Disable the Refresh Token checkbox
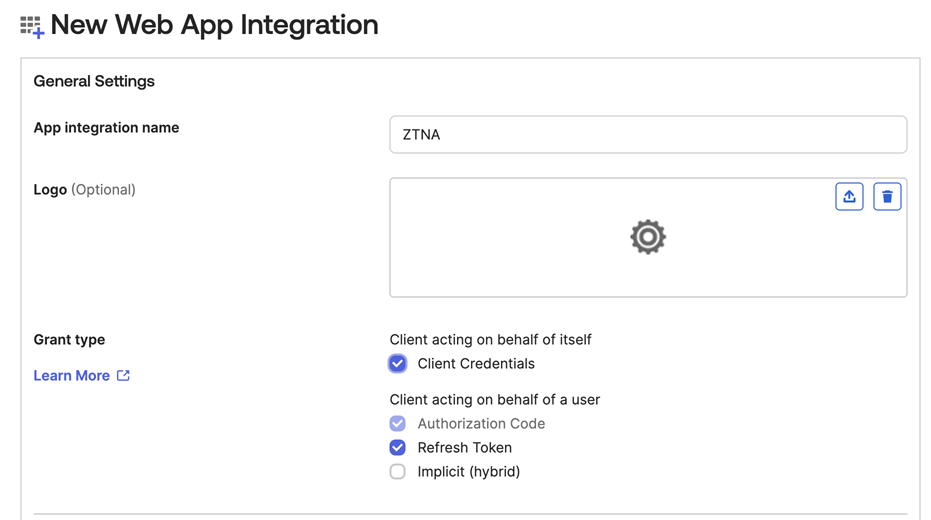Viewport: 931px width, 520px height. (398, 448)
